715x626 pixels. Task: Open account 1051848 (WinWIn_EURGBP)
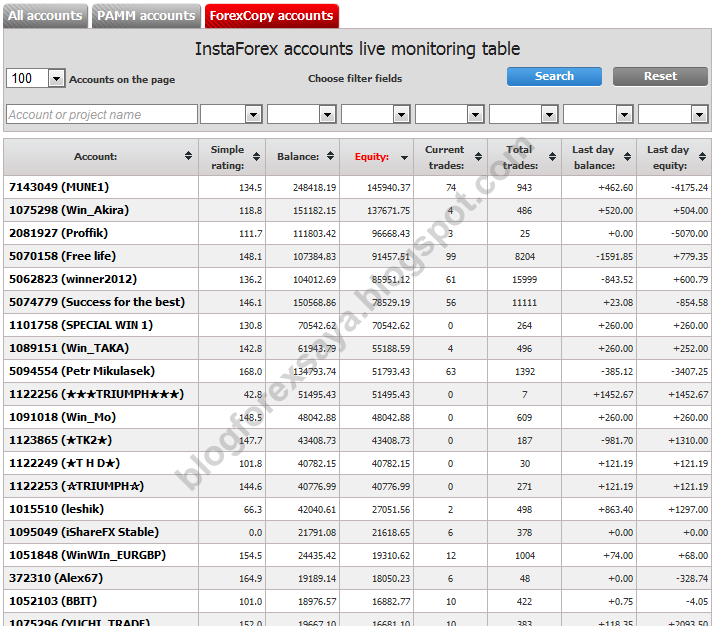pos(88,555)
